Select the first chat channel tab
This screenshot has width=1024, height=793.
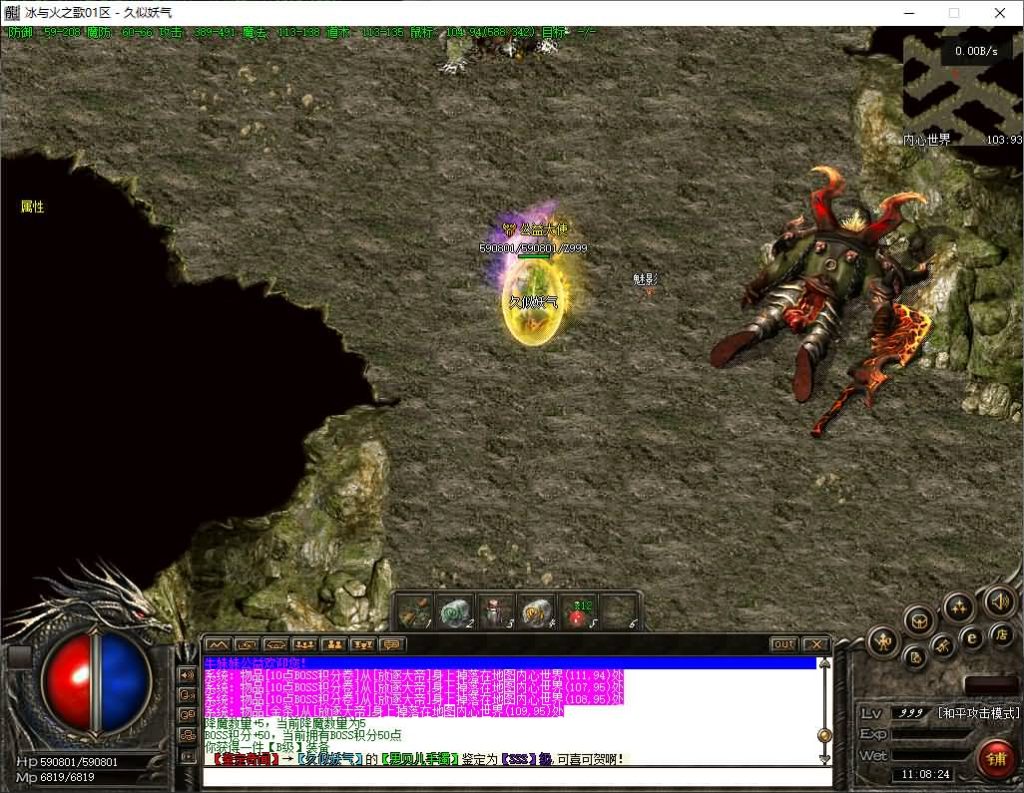(x=217, y=644)
